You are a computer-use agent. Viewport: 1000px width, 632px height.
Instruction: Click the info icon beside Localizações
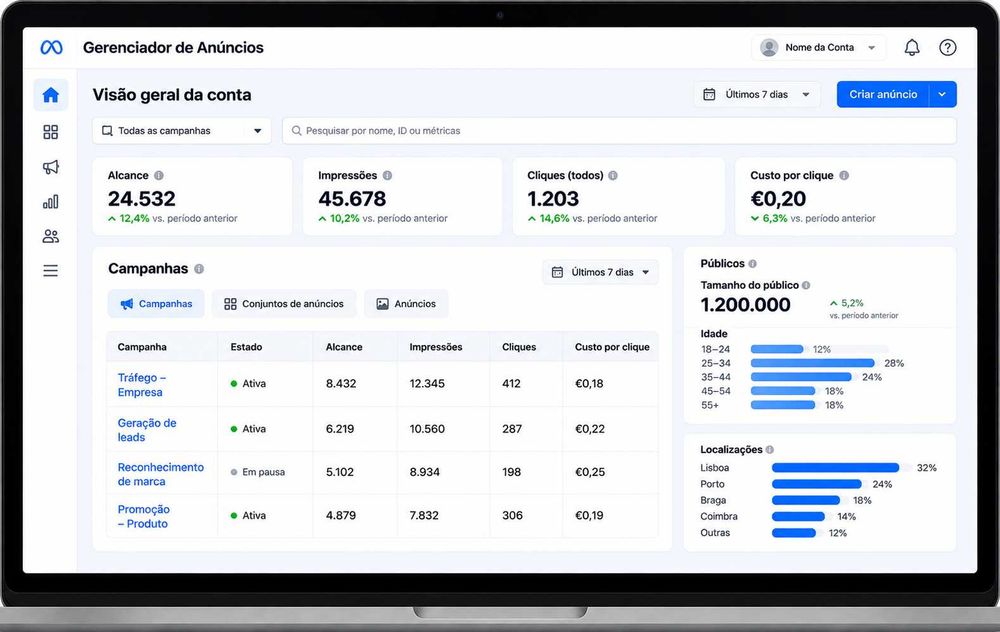click(770, 450)
